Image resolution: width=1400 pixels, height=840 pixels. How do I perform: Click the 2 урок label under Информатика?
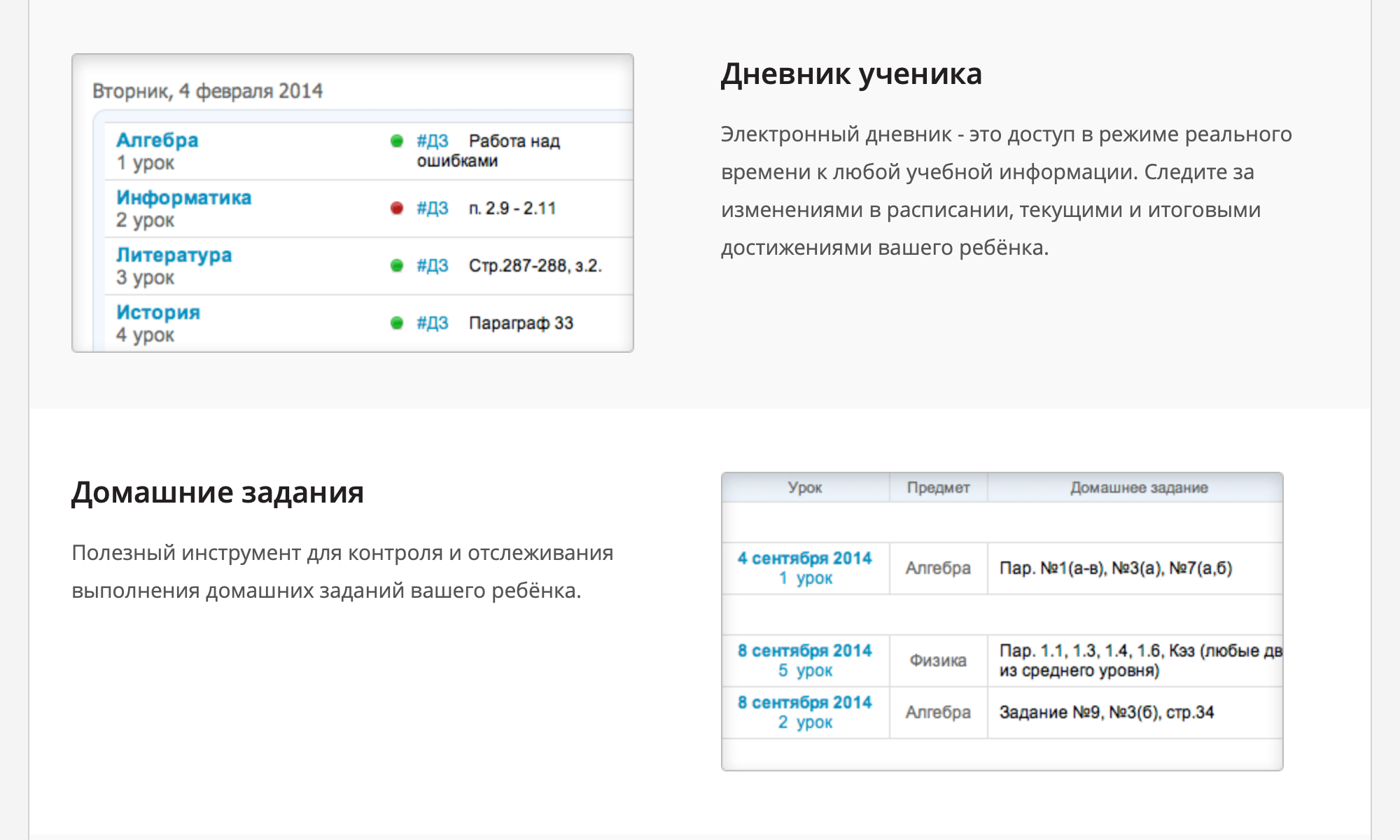(x=145, y=220)
